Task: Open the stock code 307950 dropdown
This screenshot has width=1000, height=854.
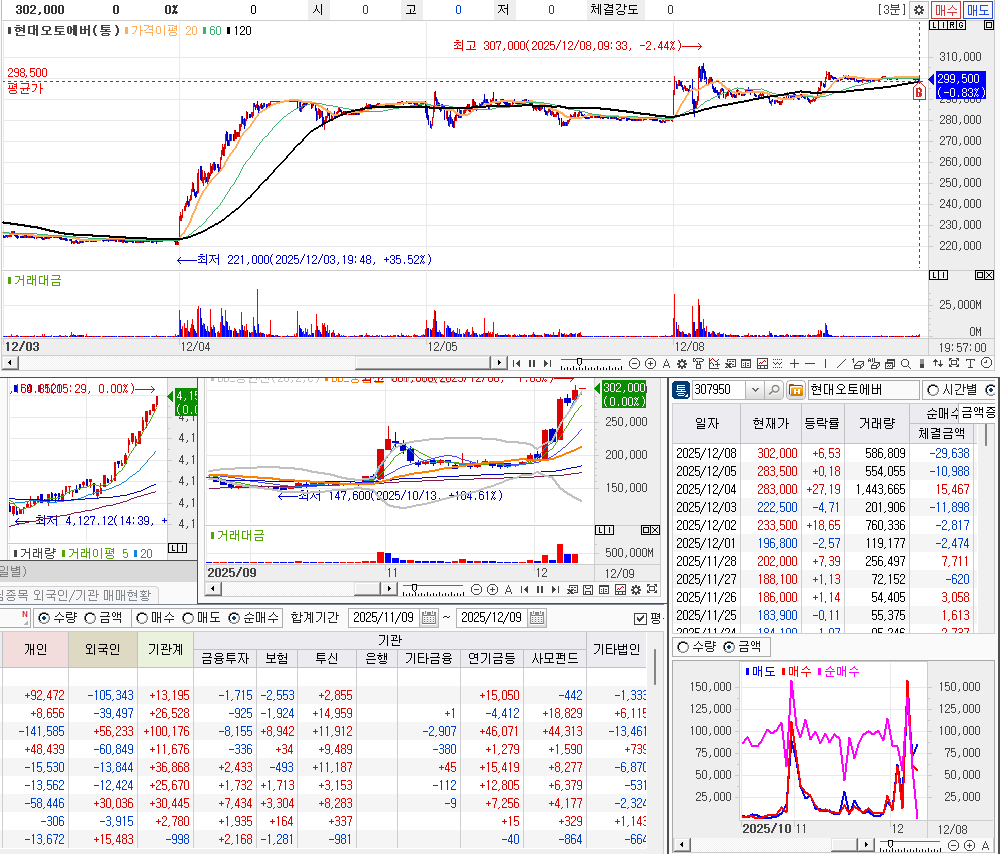Action: click(755, 389)
